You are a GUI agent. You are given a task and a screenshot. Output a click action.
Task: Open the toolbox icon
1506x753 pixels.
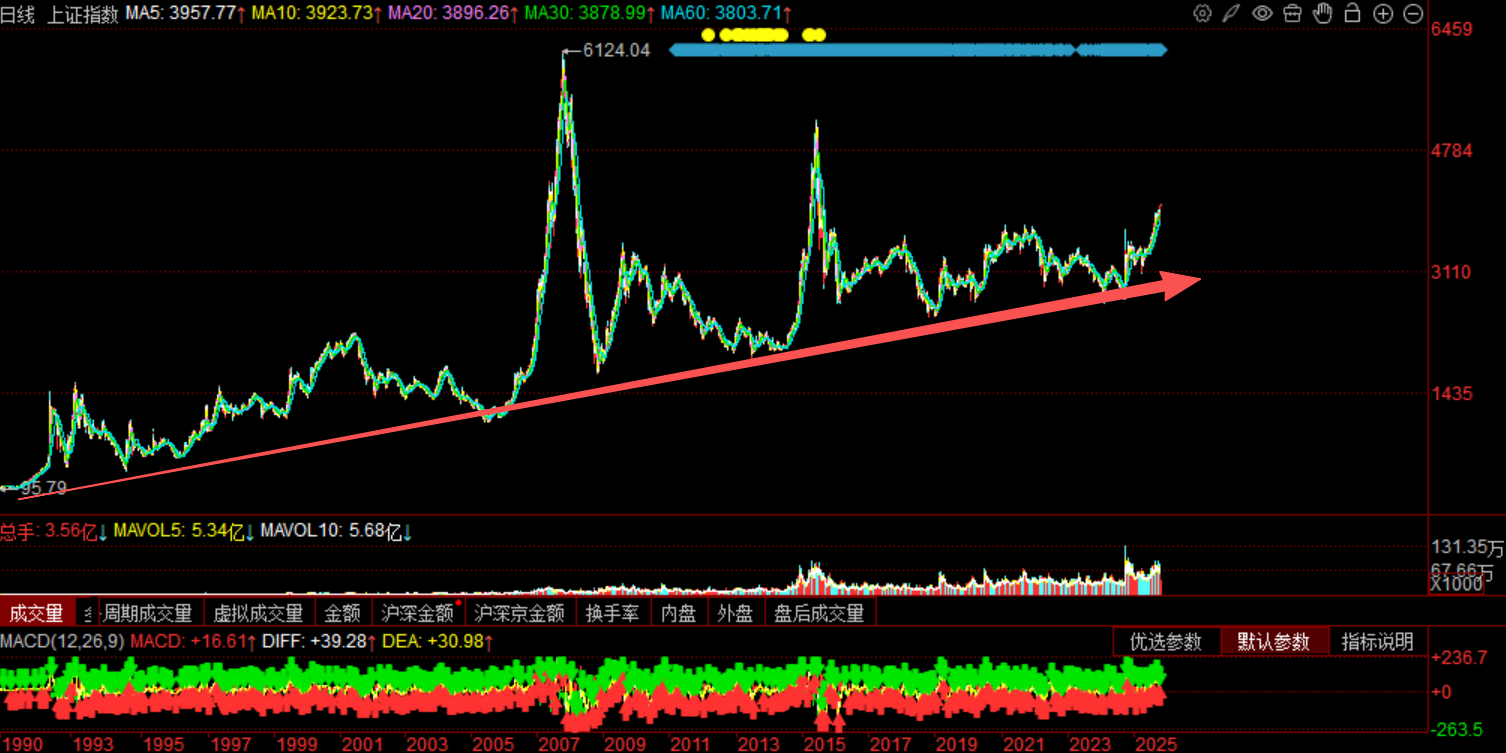point(1292,13)
